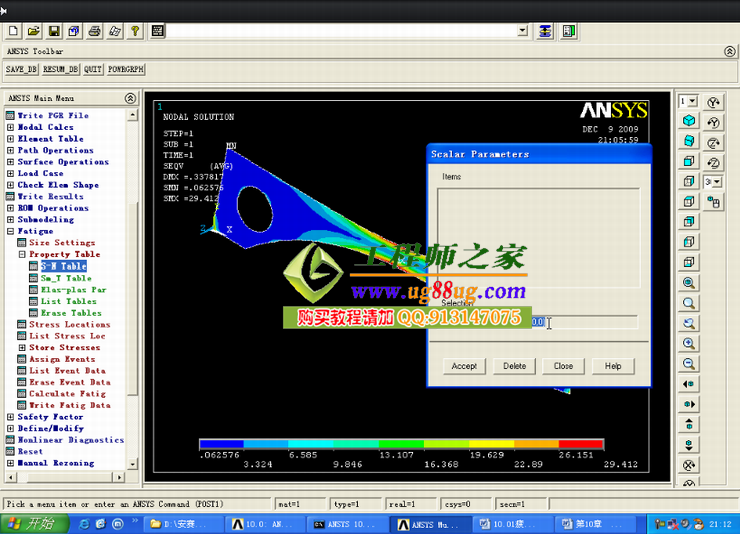Click the rotate about +Y icon

713,102
